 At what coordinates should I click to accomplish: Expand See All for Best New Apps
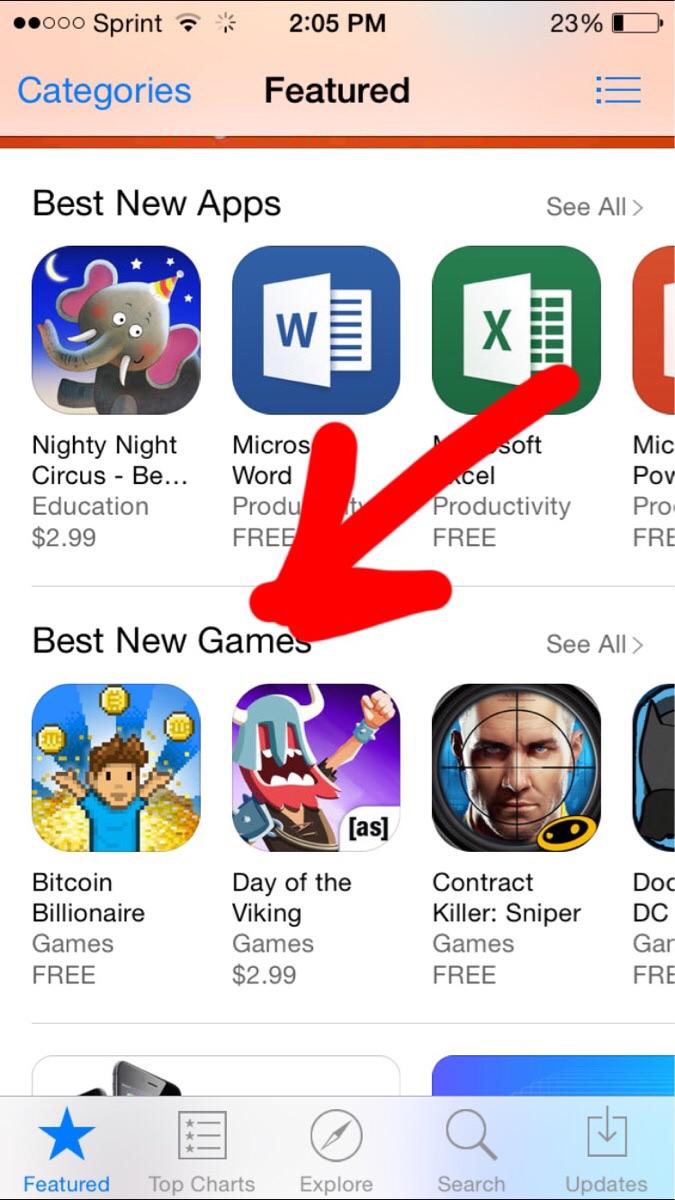pos(595,207)
